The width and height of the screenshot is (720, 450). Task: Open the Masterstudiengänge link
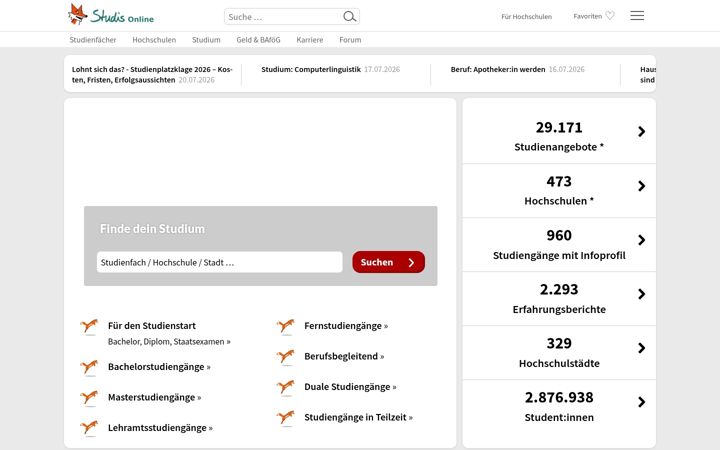tap(154, 397)
